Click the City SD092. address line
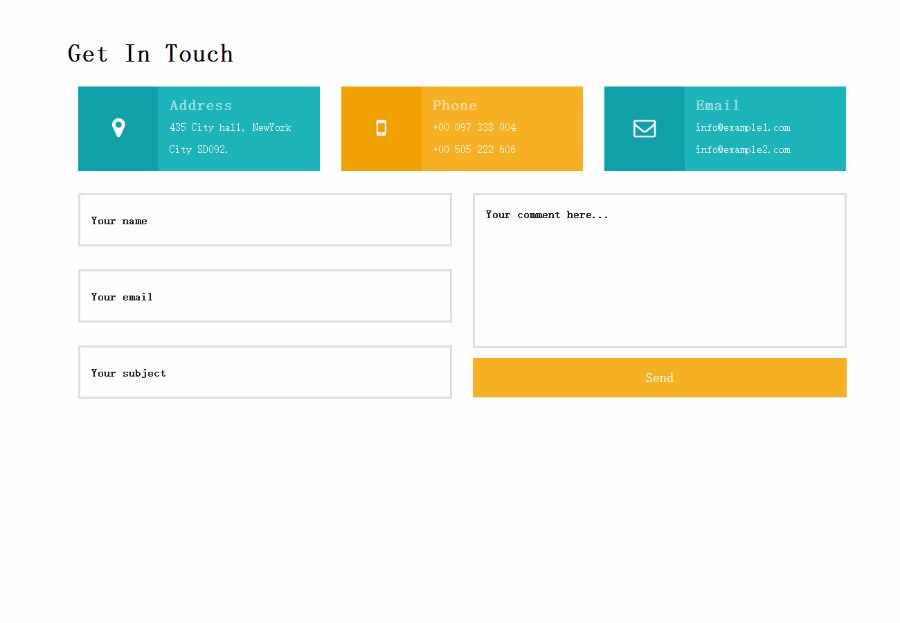The width and height of the screenshot is (900, 623). click(198, 149)
